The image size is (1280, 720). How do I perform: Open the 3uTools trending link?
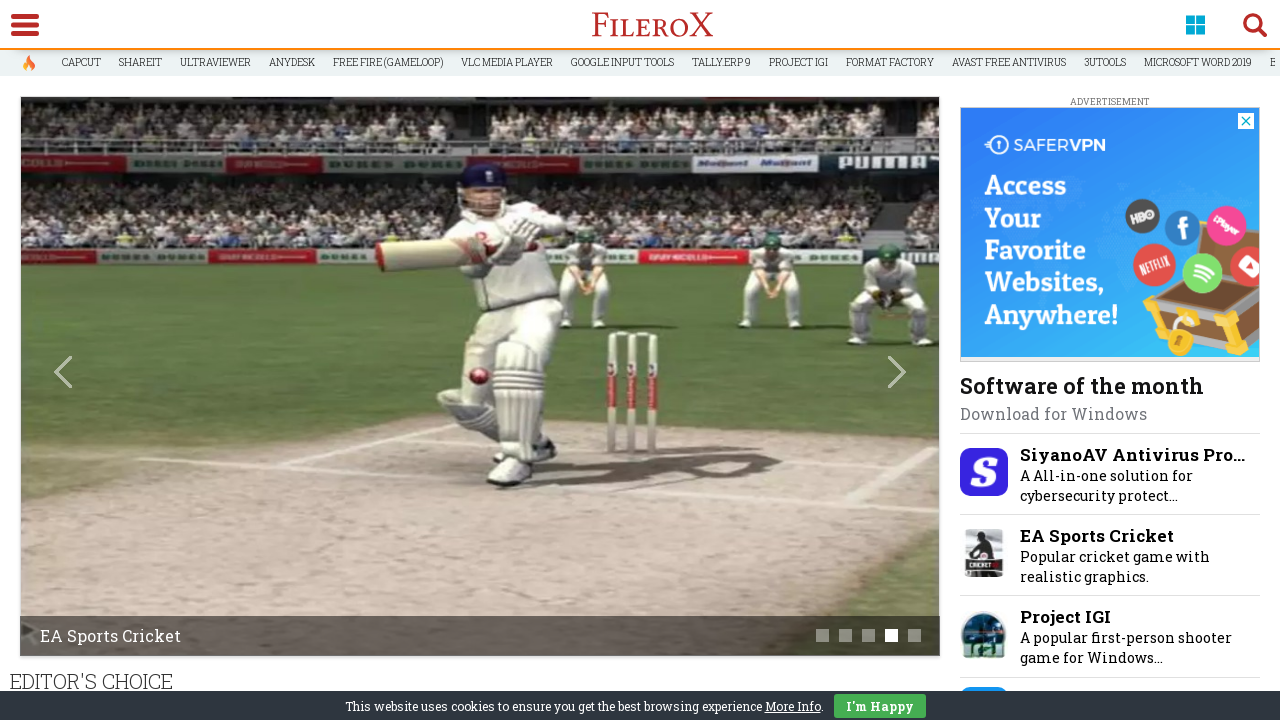click(1105, 63)
